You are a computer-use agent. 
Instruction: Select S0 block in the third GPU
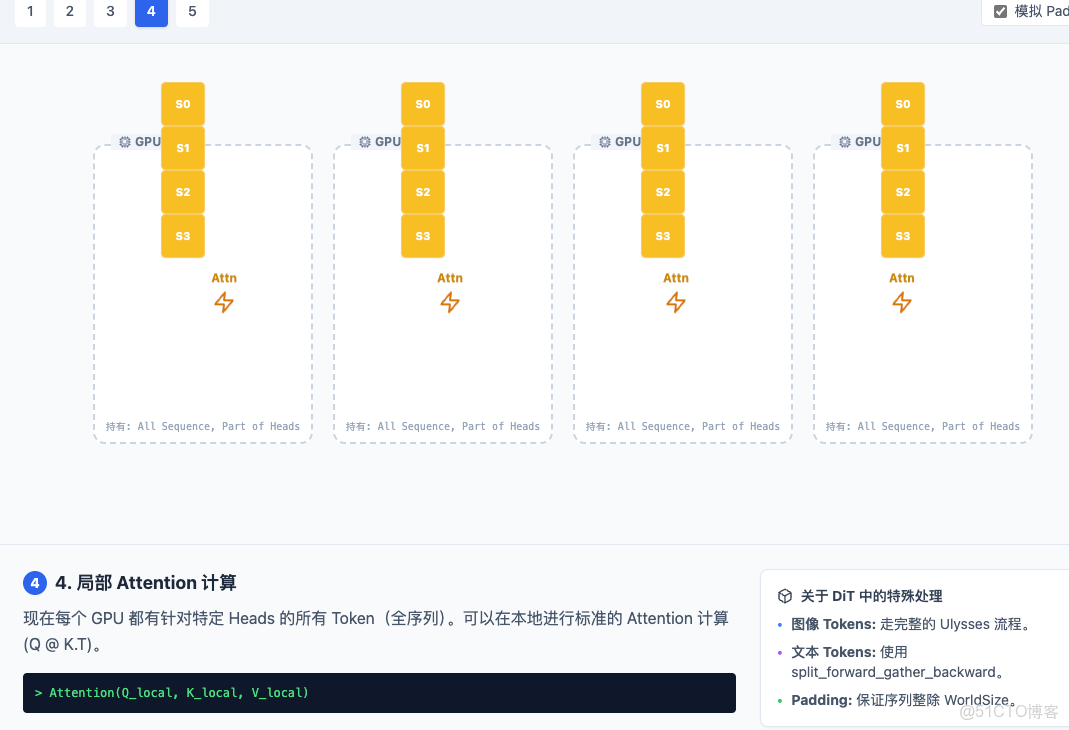[x=663, y=104]
